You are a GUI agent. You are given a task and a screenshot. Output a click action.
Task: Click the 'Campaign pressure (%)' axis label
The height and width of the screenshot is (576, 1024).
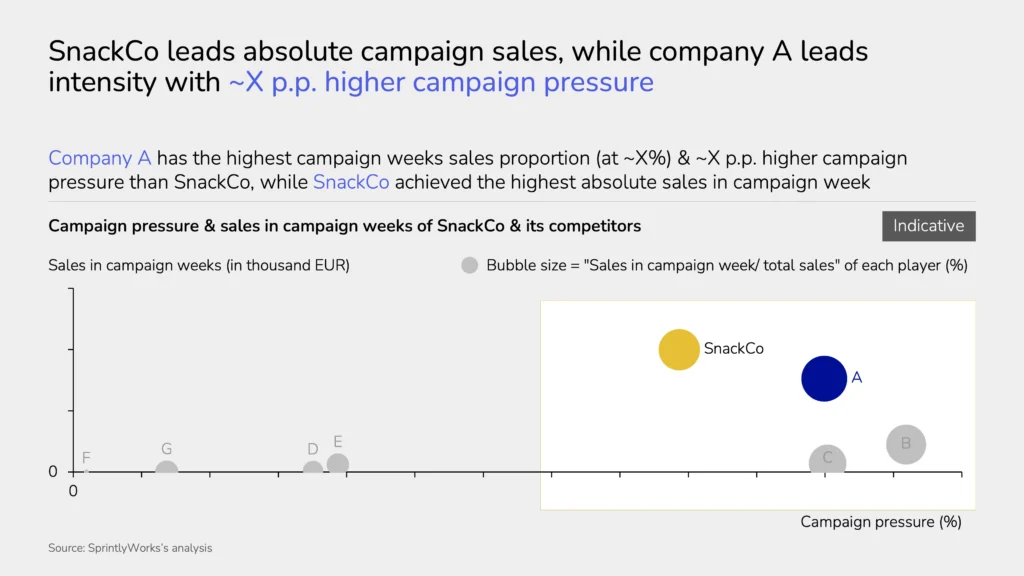881,522
